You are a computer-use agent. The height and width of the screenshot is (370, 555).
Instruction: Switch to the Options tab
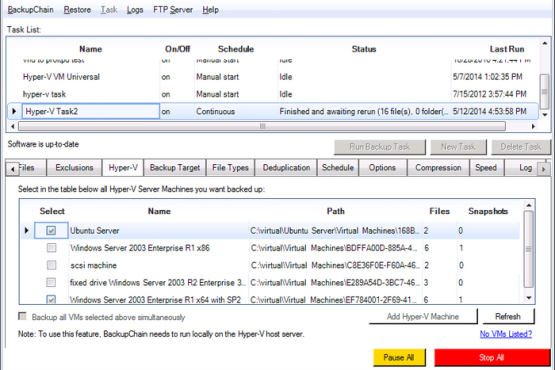tap(382, 168)
